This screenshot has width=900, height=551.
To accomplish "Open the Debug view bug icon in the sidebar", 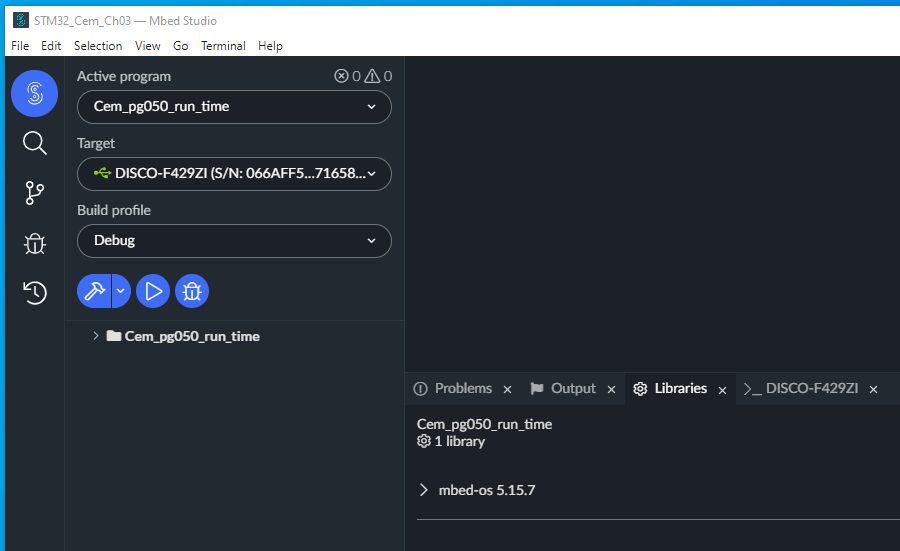I will [34, 243].
